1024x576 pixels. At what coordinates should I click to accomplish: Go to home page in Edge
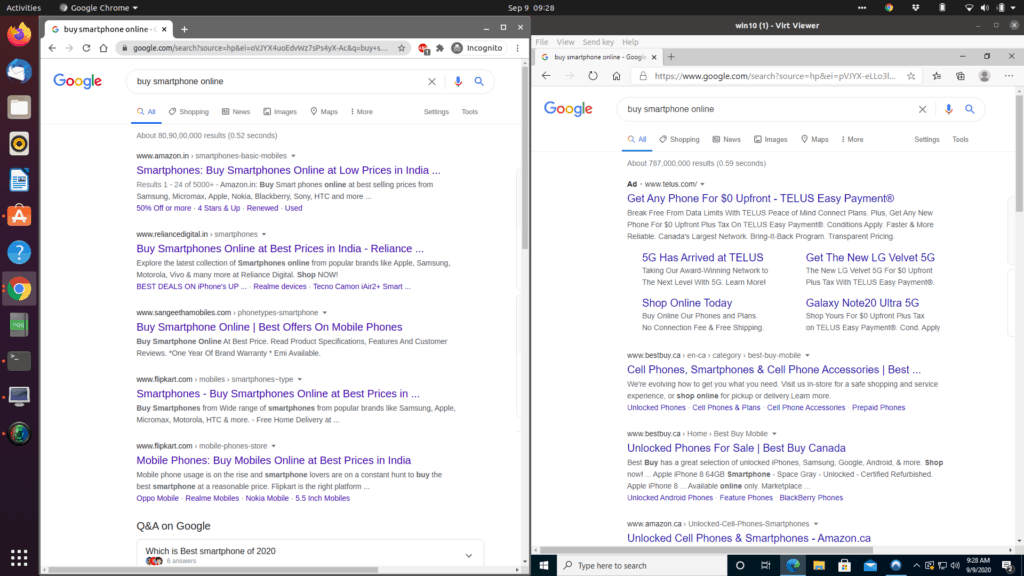(616, 76)
